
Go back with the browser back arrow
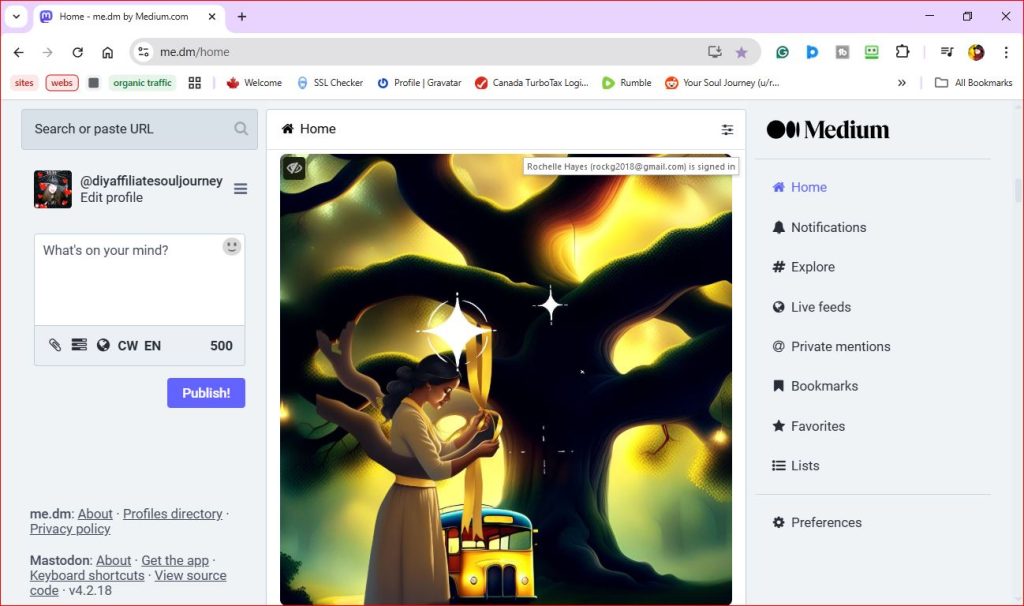(x=18, y=52)
